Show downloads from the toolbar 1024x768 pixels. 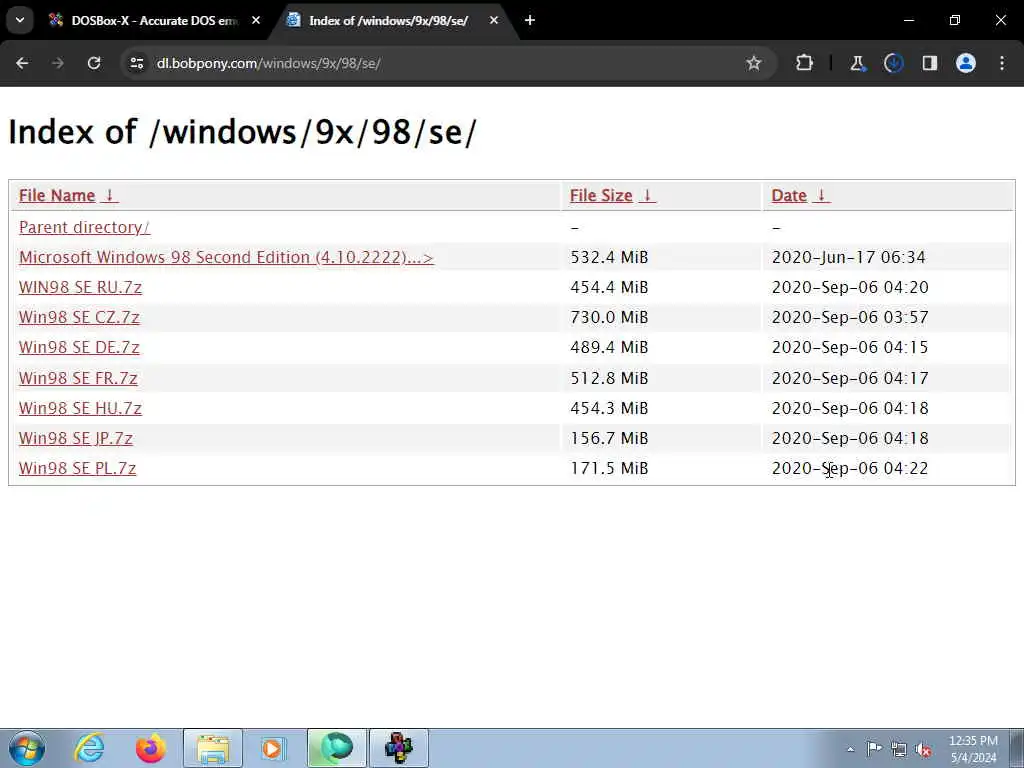[893, 63]
